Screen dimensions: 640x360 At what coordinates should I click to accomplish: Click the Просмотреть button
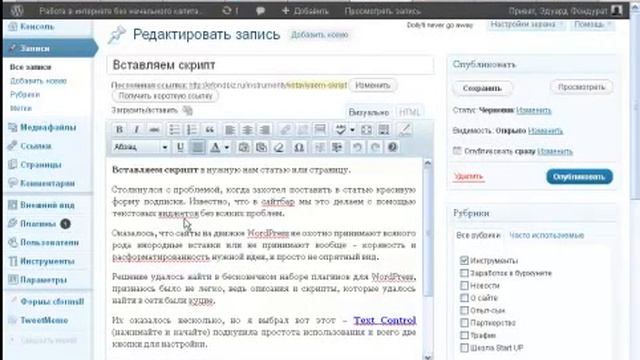point(581,87)
